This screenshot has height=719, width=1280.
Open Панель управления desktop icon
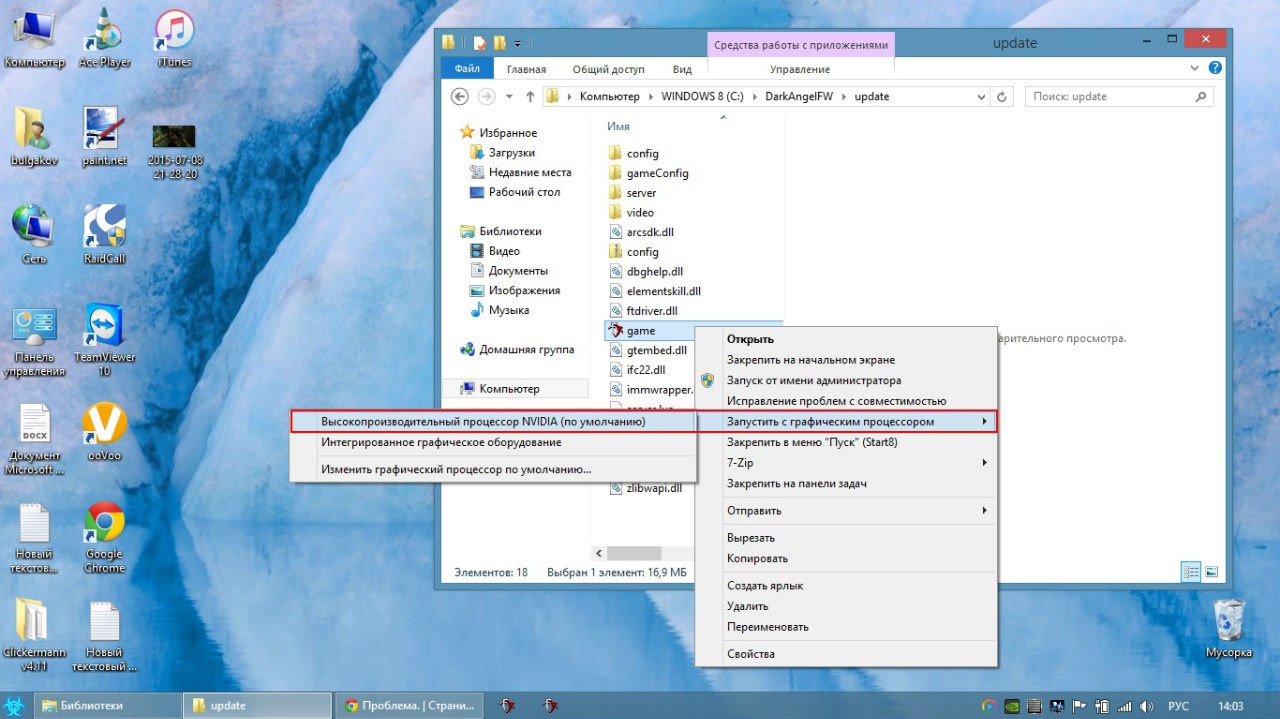tap(33, 341)
